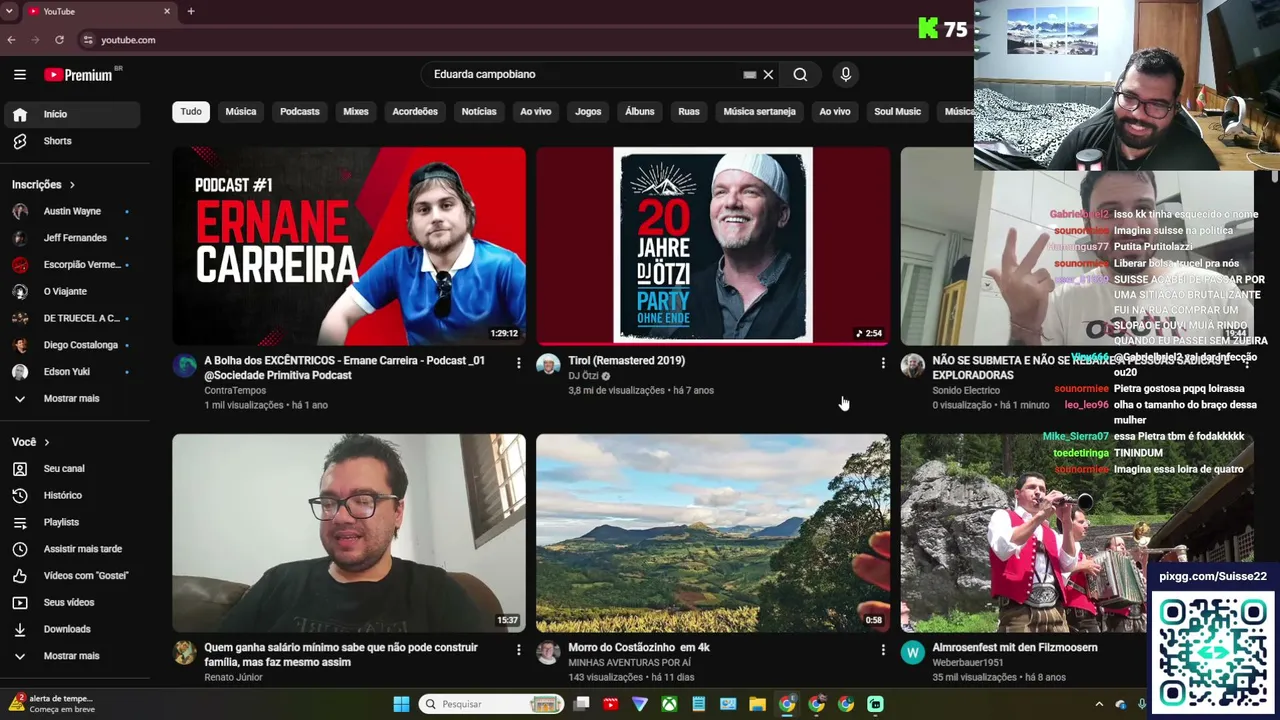Screen dimensions: 1280x720
Task: Start voice search with the microphone icon
Action: coord(846,75)
